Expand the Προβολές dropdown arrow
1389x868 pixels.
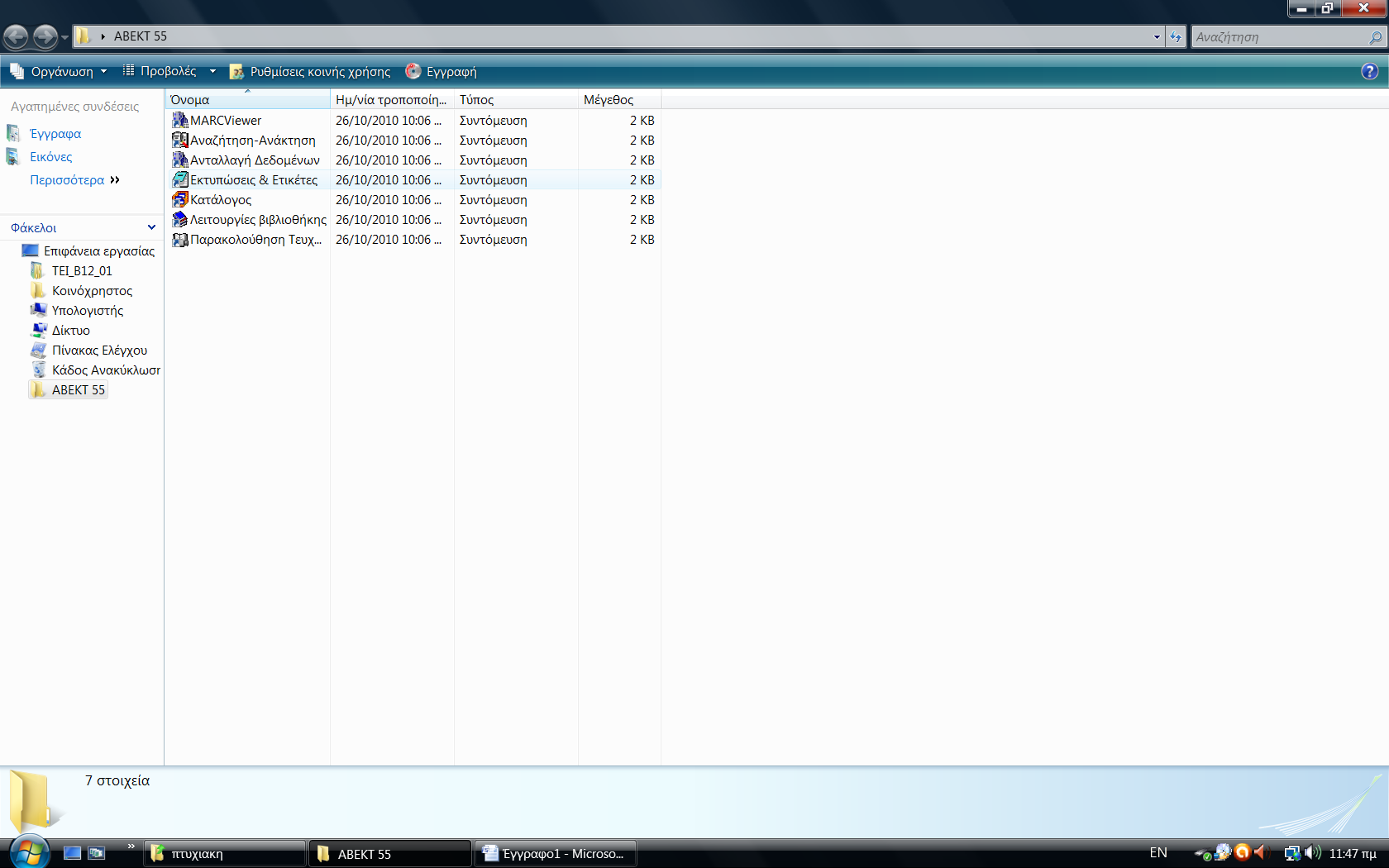[x=212, y=71]
